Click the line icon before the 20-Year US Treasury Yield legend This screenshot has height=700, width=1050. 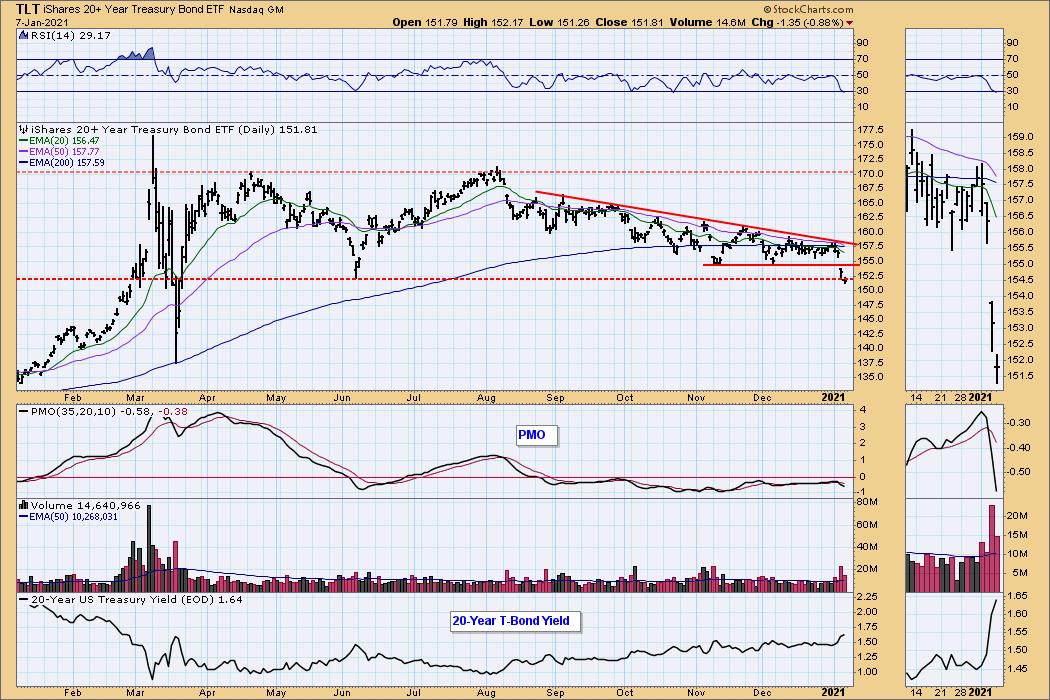(23, 600)
